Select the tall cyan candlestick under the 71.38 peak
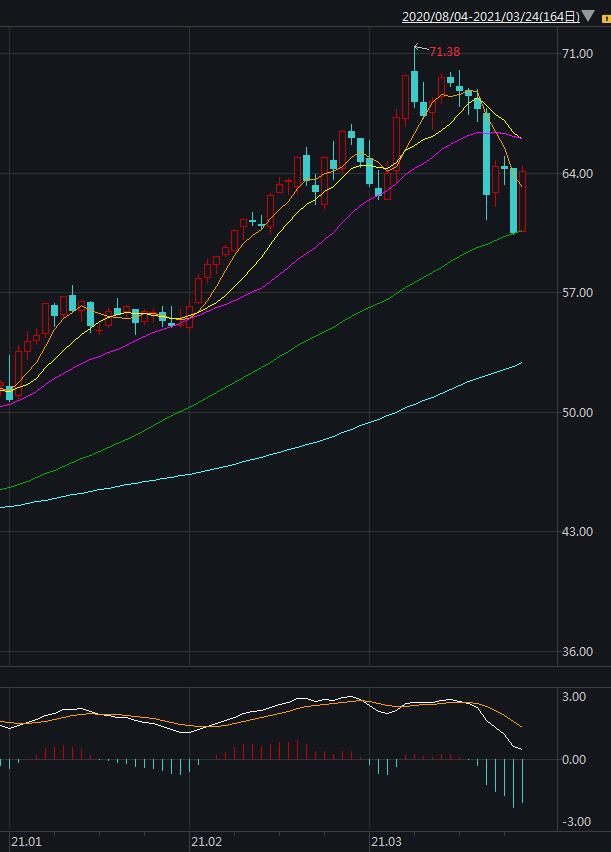611x852 pixels. 414,86
